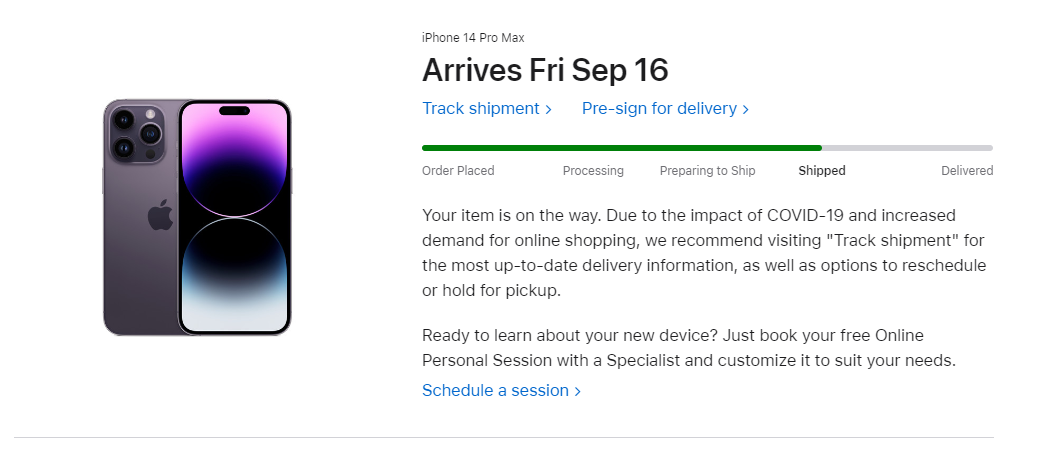Viewport: 1063px width, 450px height.
Task: Click the Apple logo on phone back
Action: pyautogui.click(x=161, y=216)
